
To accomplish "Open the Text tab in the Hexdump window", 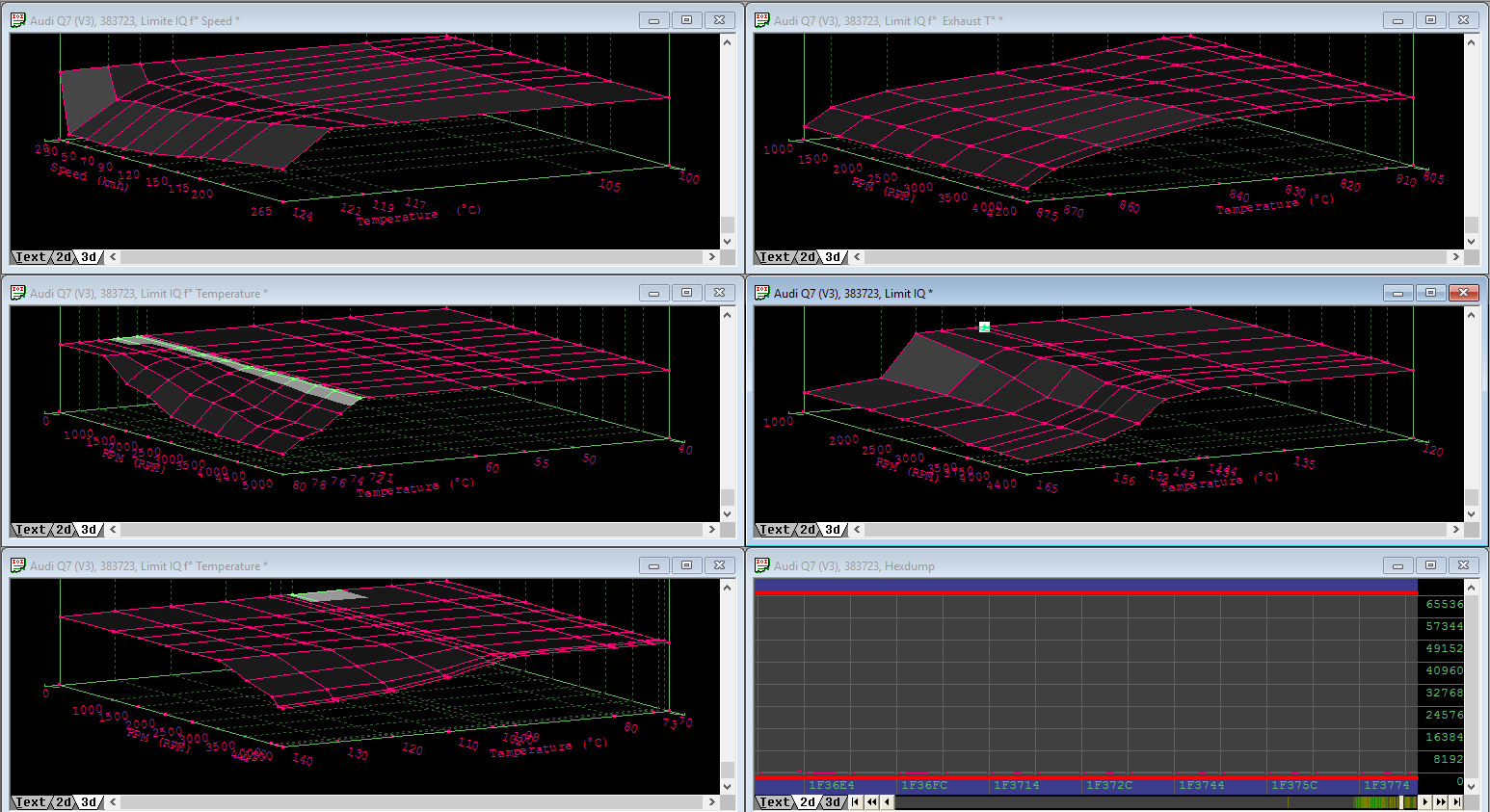I will 774,801.
